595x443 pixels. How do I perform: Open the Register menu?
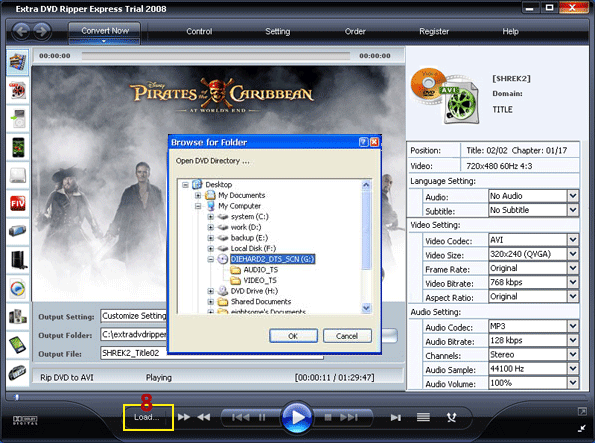pyautogui.click(x=434, y=32)
